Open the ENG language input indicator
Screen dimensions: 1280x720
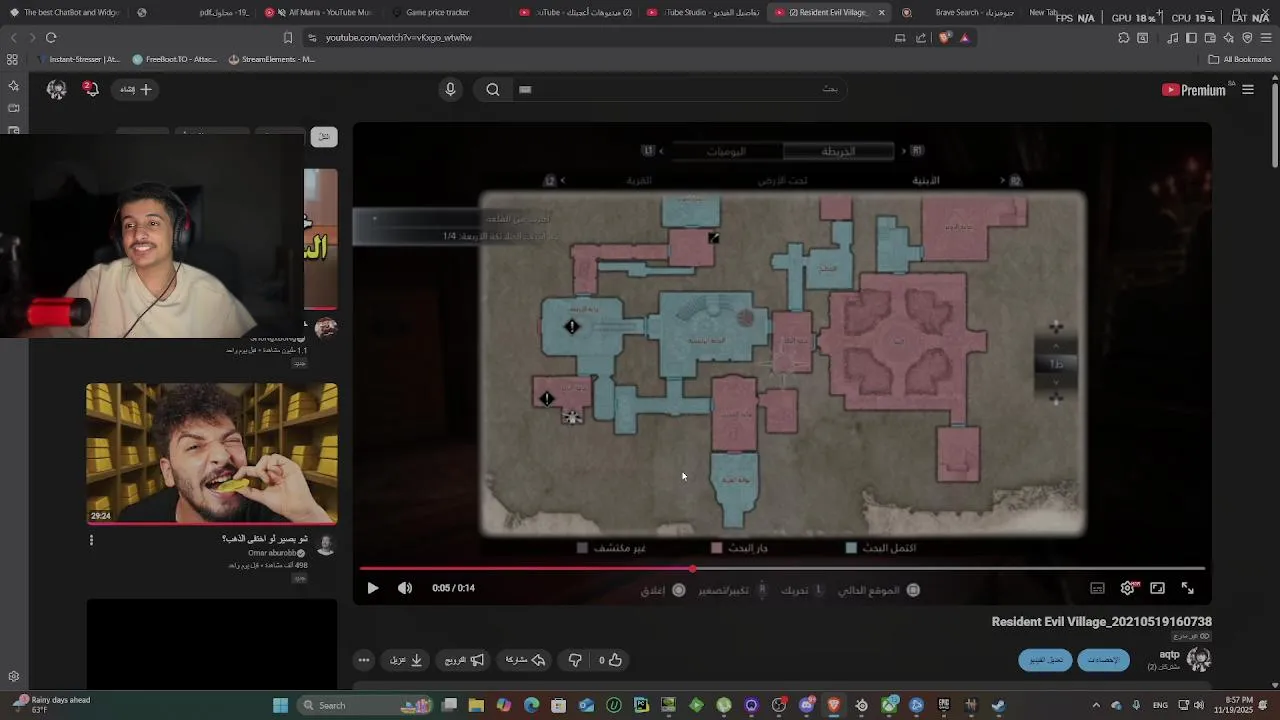(x=1160, y=705)
